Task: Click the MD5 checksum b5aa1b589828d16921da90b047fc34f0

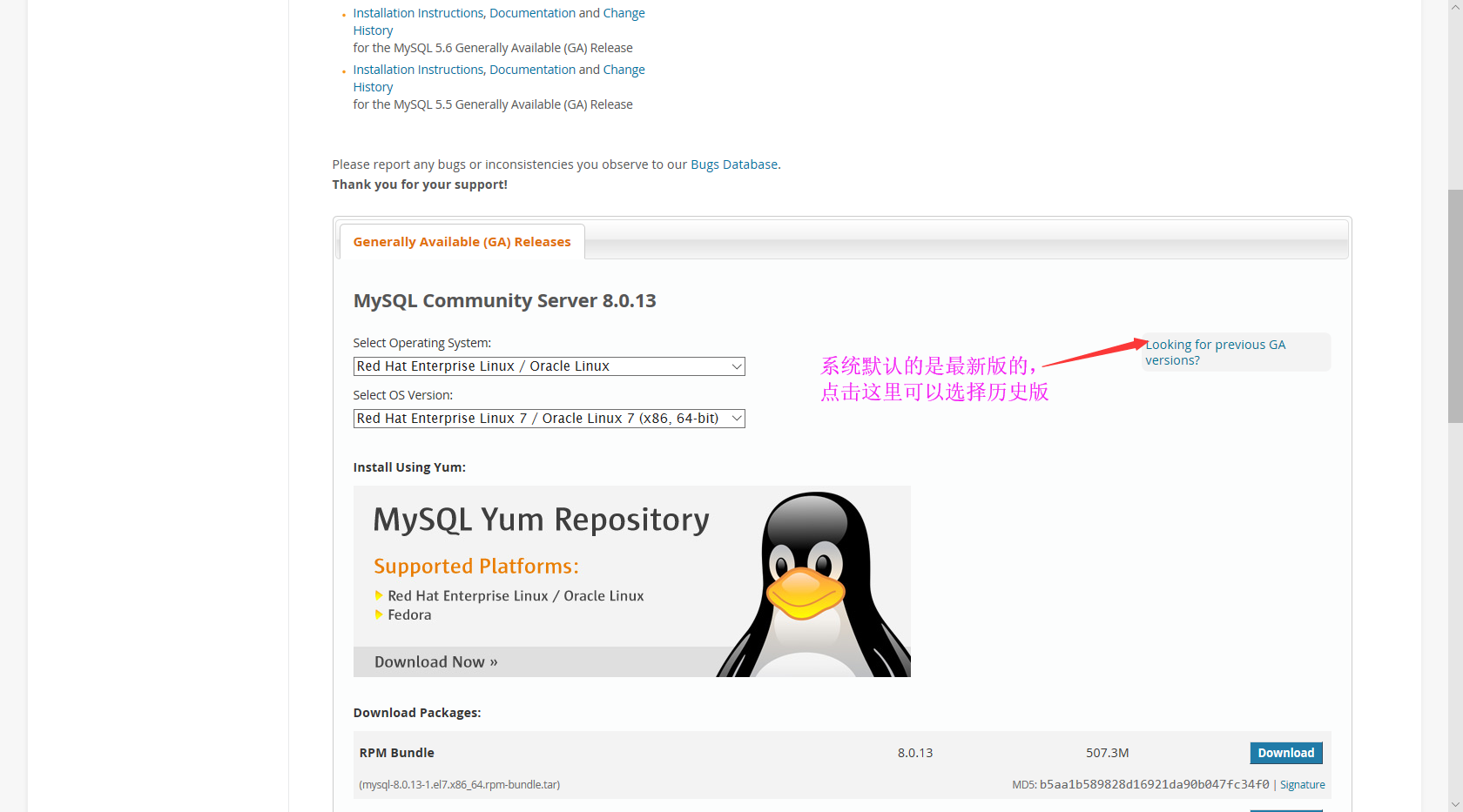Action: pyautogui.click(x=1154, y=785)
